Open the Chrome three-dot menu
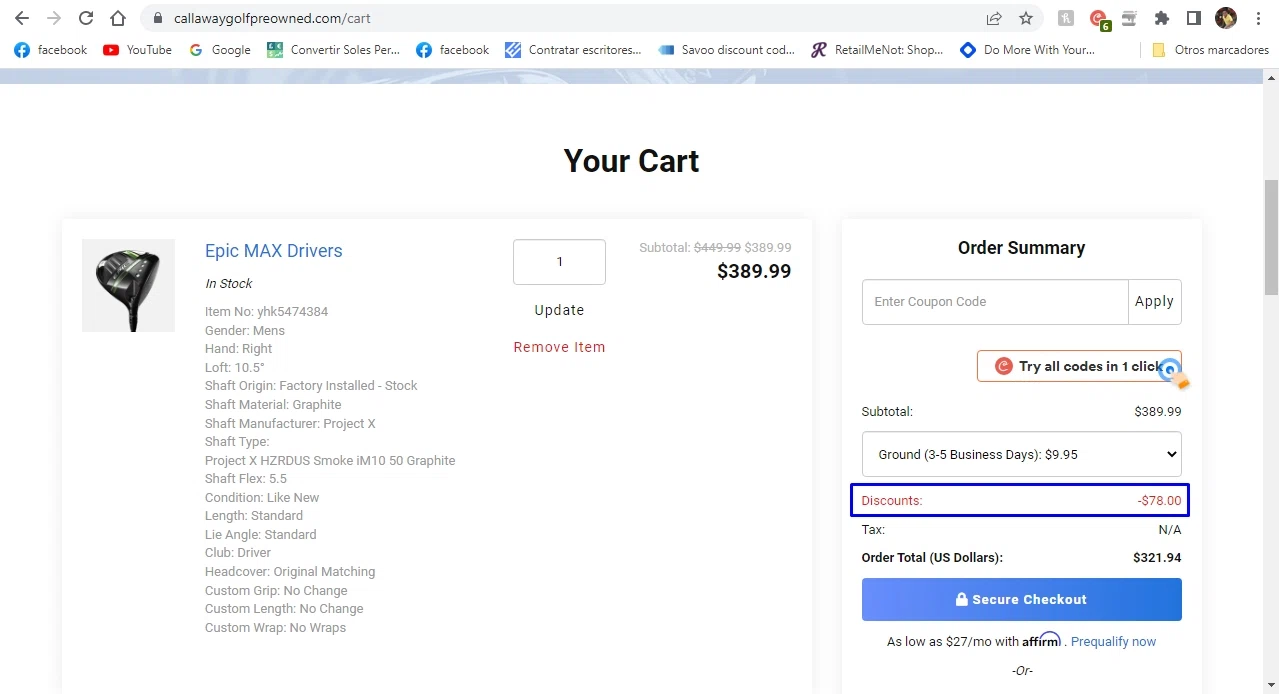This screenshot has height=694, width=1279. [x=1258, y=18]
